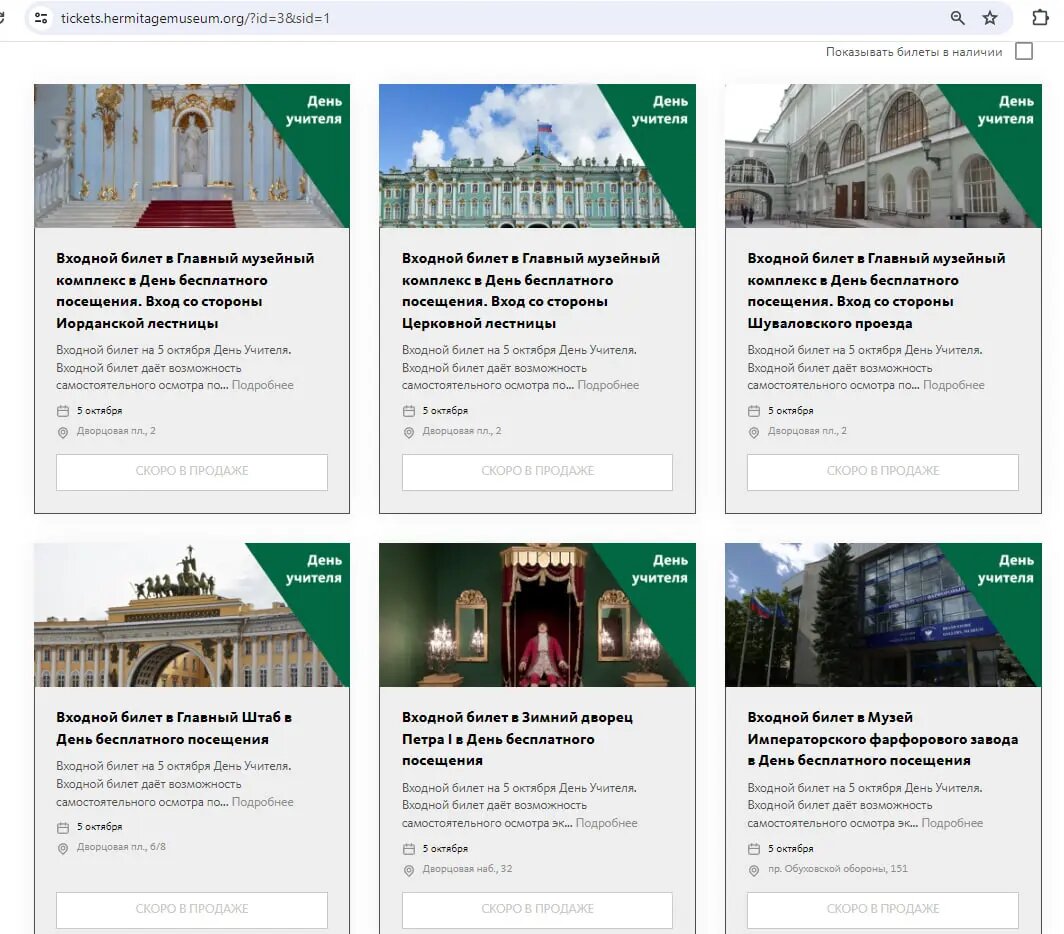Click the location pin icon showing Дворцовая пл., 2

[x=64, y=432]
